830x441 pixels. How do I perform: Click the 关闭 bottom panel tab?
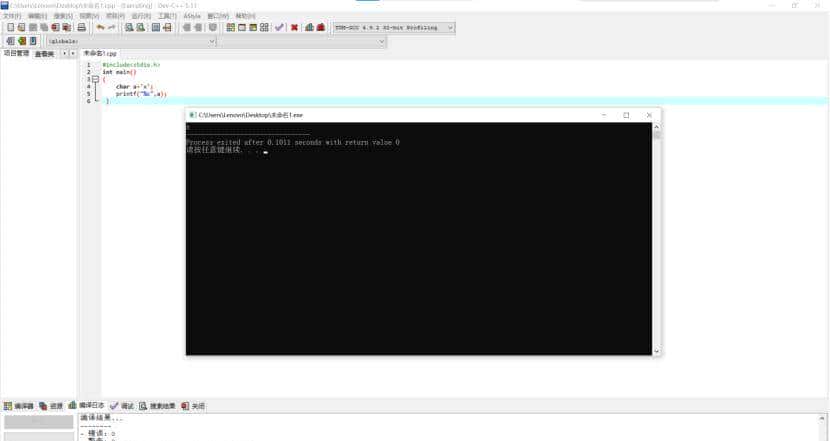(x=193, y=406)
